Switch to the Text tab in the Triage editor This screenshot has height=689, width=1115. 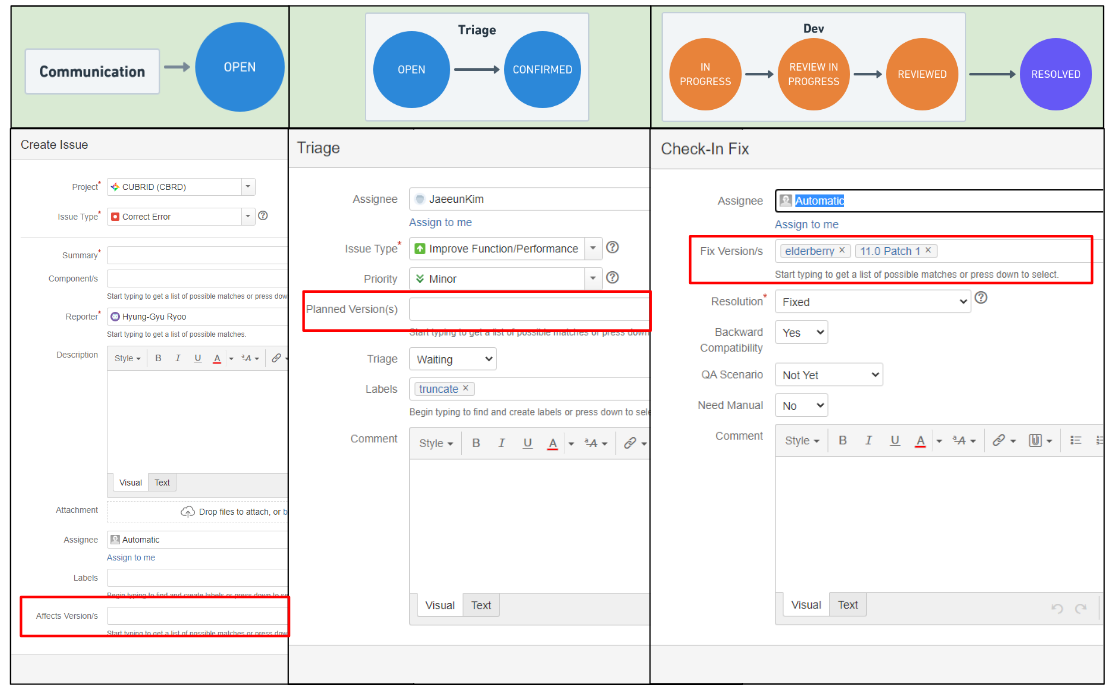[481, 604]
